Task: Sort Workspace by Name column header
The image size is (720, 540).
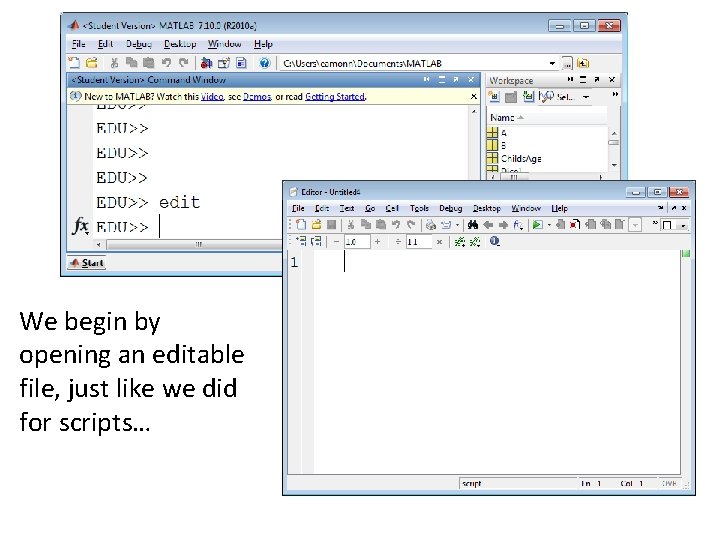Action: tap(546, 118)
